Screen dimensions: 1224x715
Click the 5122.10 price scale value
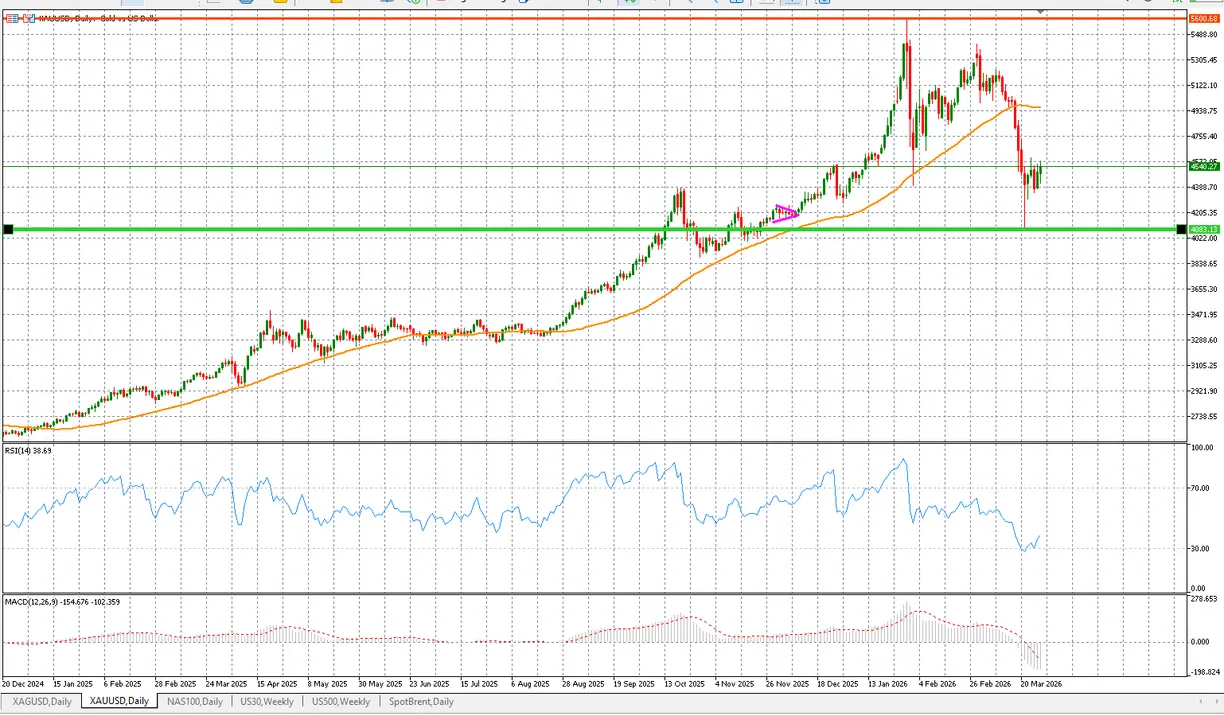click(1203, 85)
